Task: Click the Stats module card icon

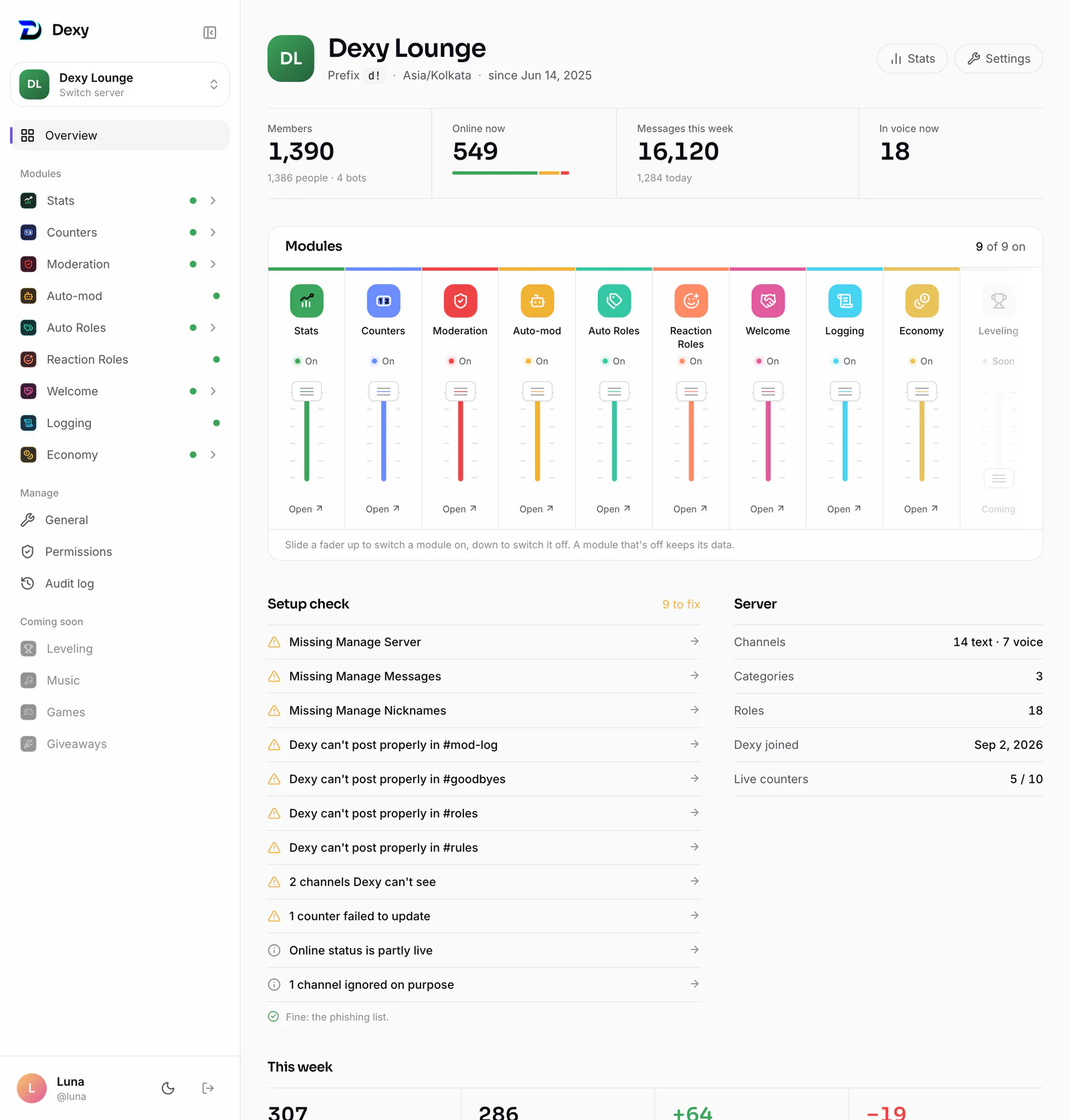Action: click(306, 301)
